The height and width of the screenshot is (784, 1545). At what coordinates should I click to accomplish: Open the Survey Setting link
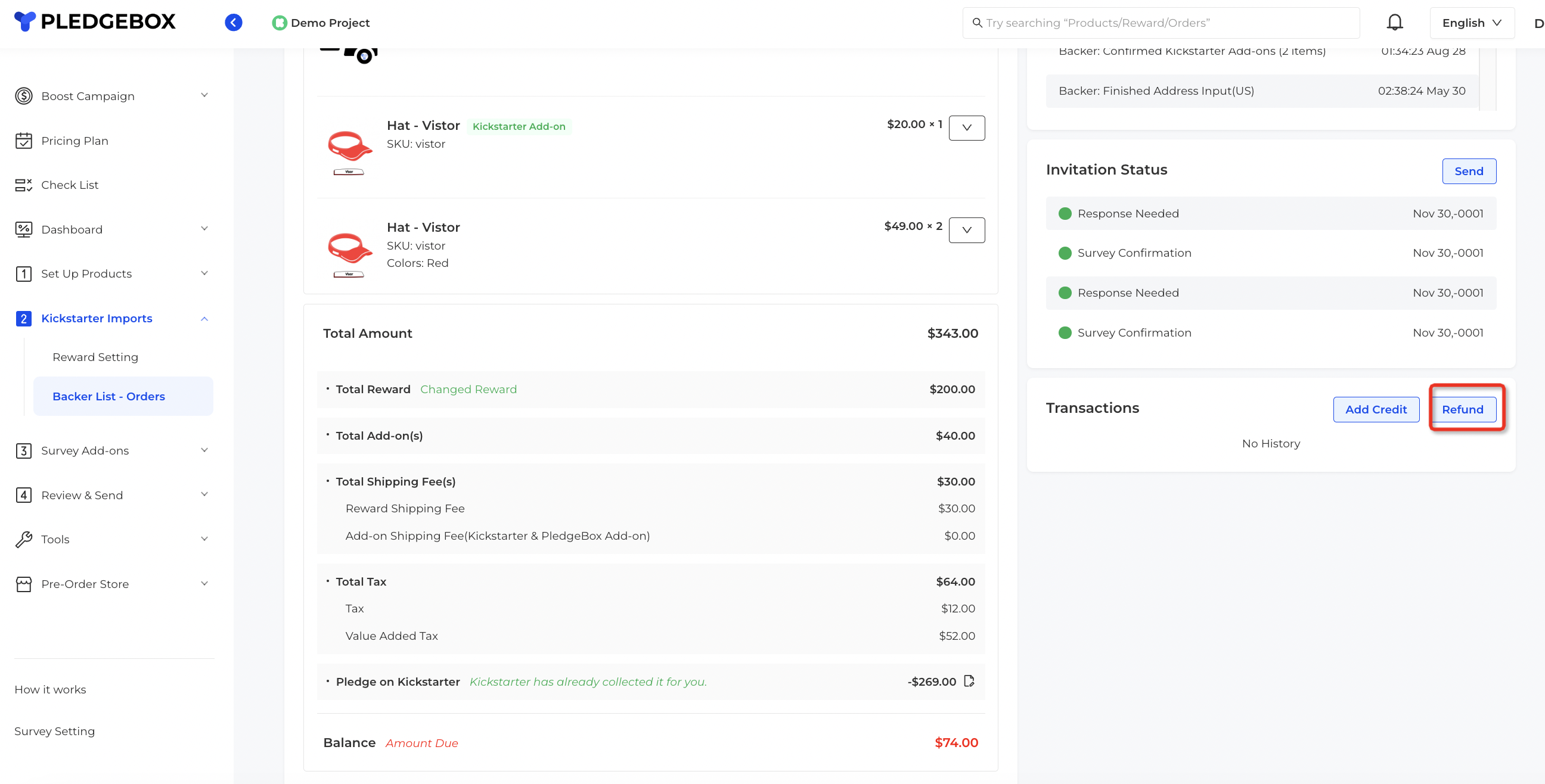click(55, 731)
